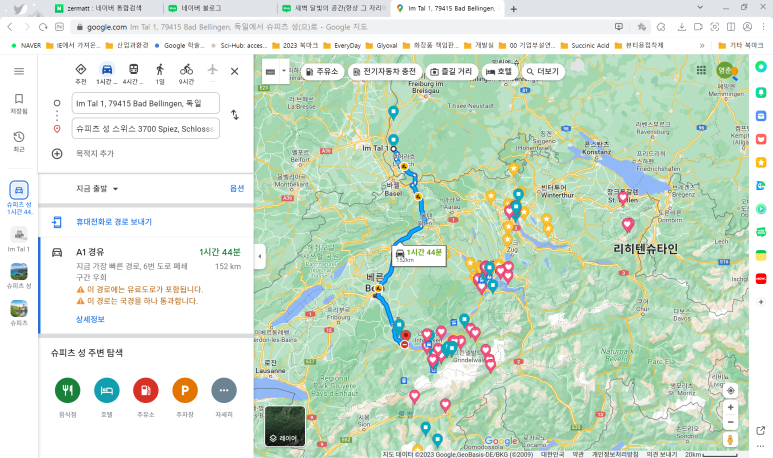Select the A1 경유 route card

coord(146,285)
